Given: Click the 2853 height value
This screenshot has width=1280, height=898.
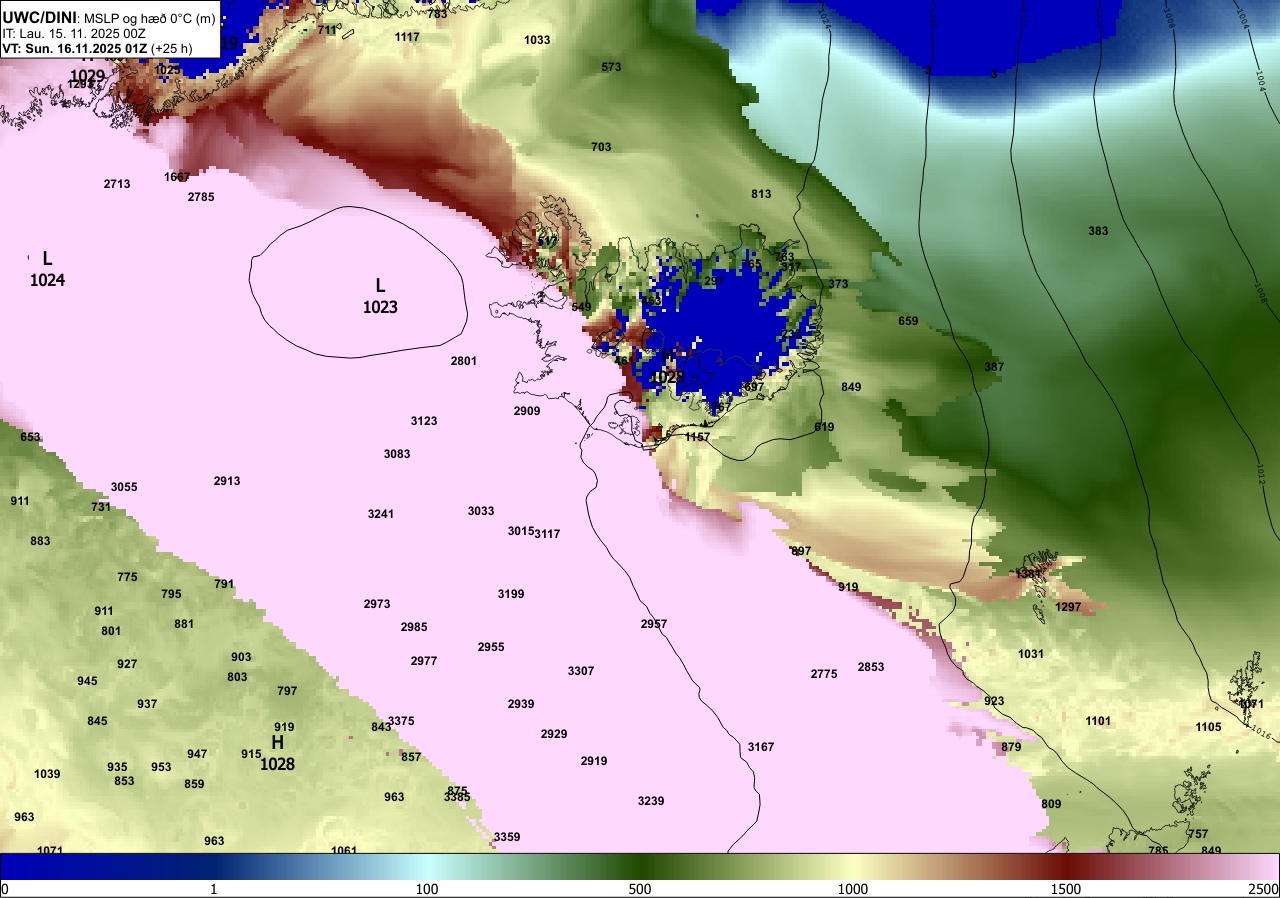Looking at the screenshot, I should click(871, 667).
